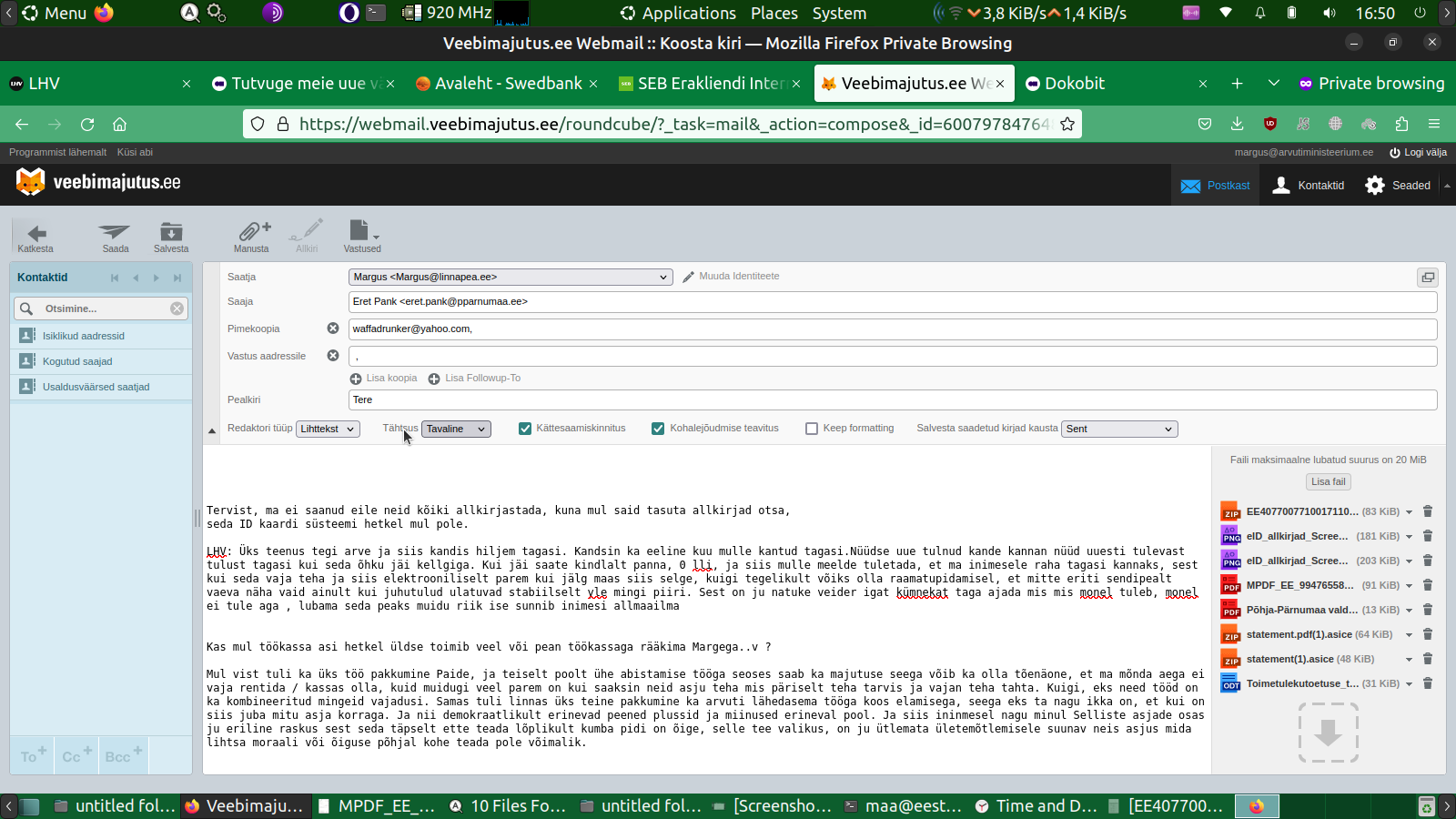Open compose window in a new window

[x=1428, y=278]
